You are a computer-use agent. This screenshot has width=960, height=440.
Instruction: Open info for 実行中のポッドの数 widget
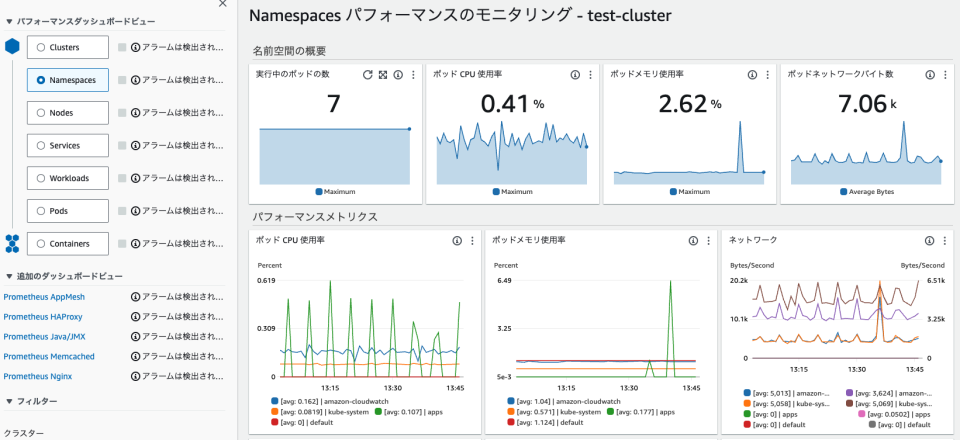tap(398, 75)
